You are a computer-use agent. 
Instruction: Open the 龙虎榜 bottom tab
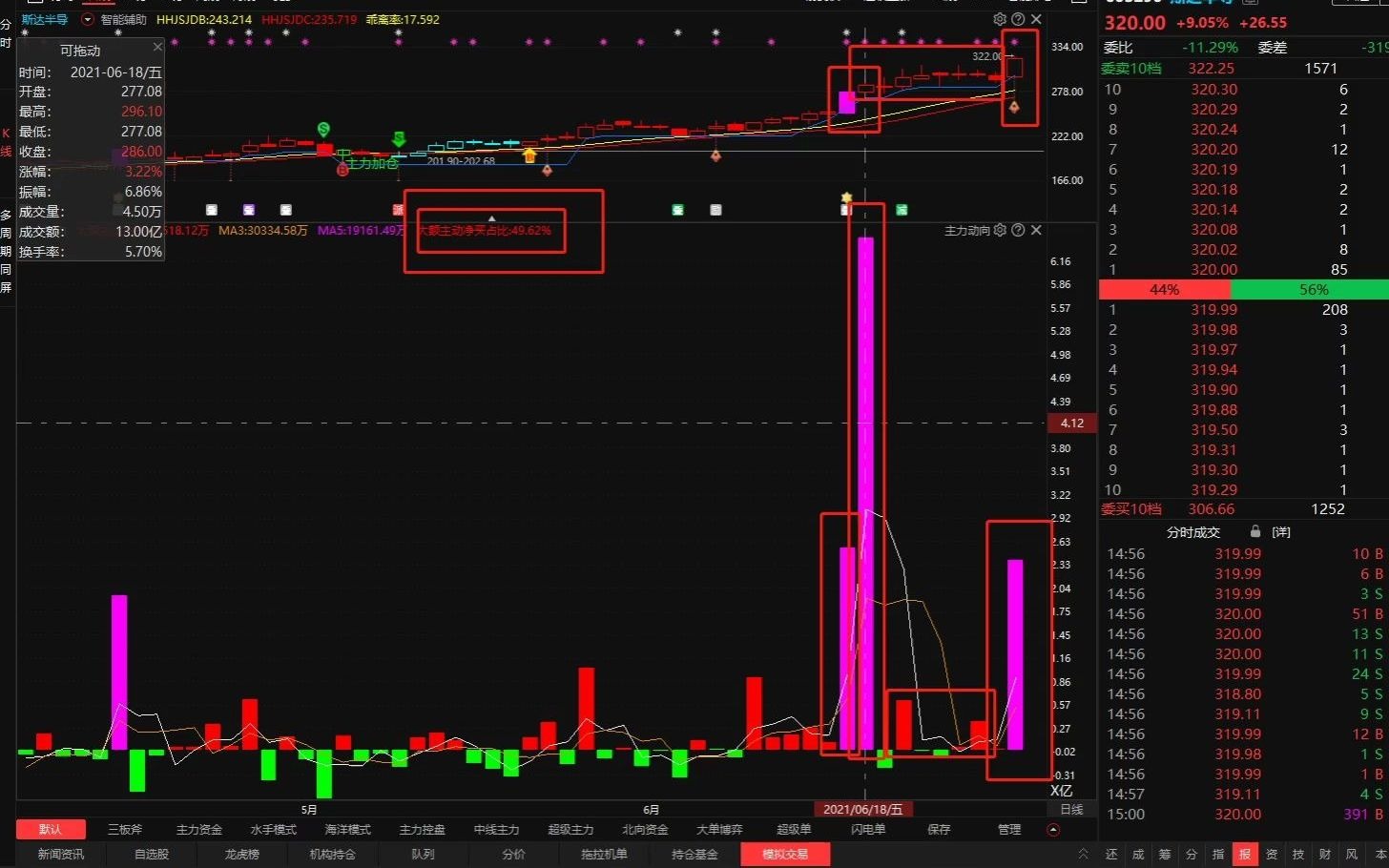click(242, 854)
